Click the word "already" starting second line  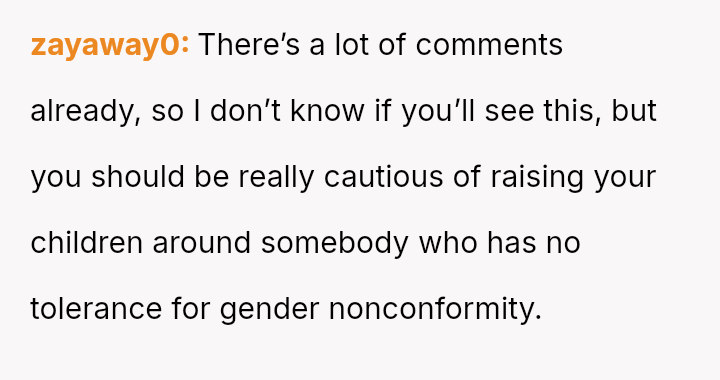coord(85,112)
